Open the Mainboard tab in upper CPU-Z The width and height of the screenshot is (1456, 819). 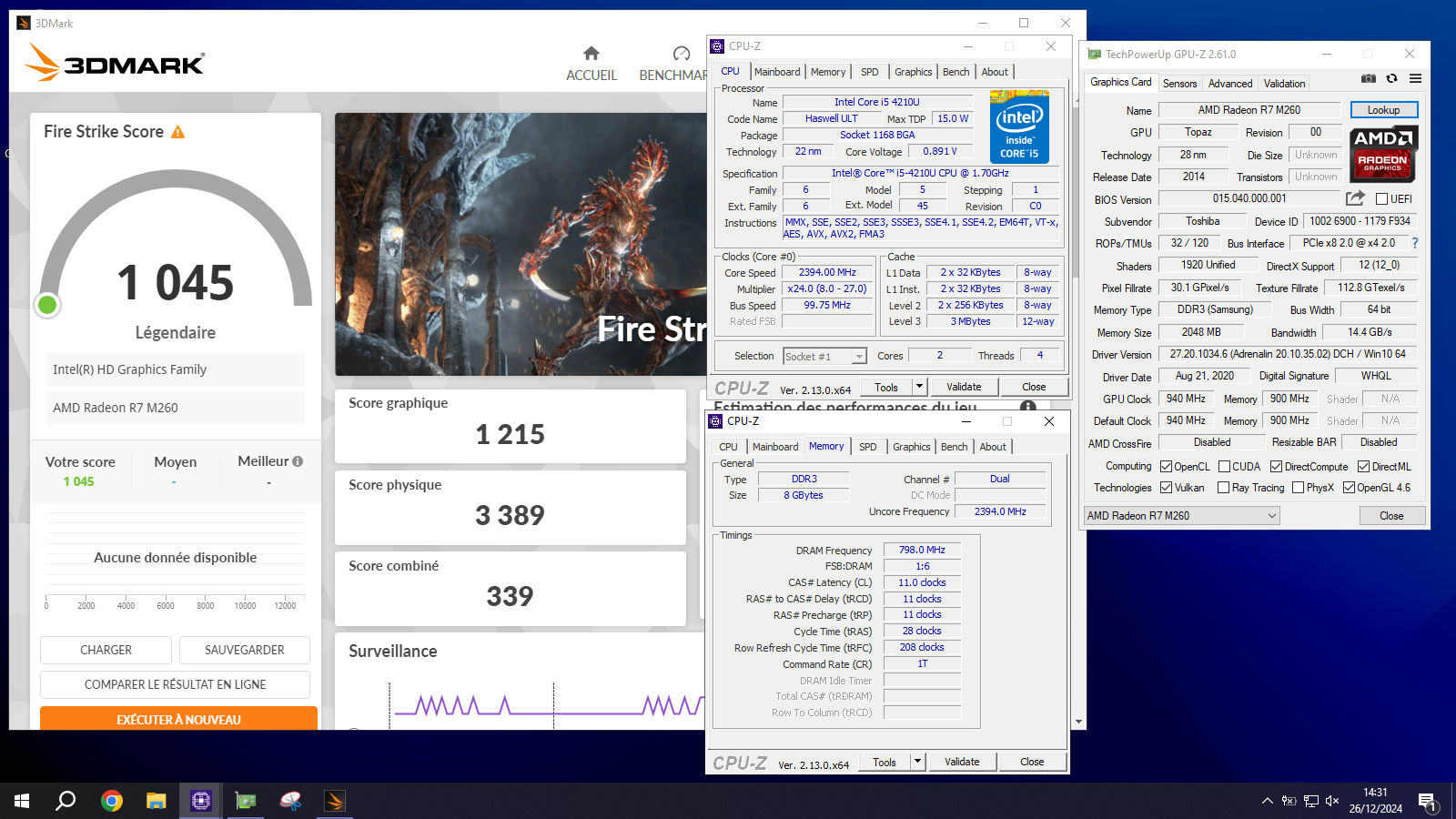tap(777, 72)
